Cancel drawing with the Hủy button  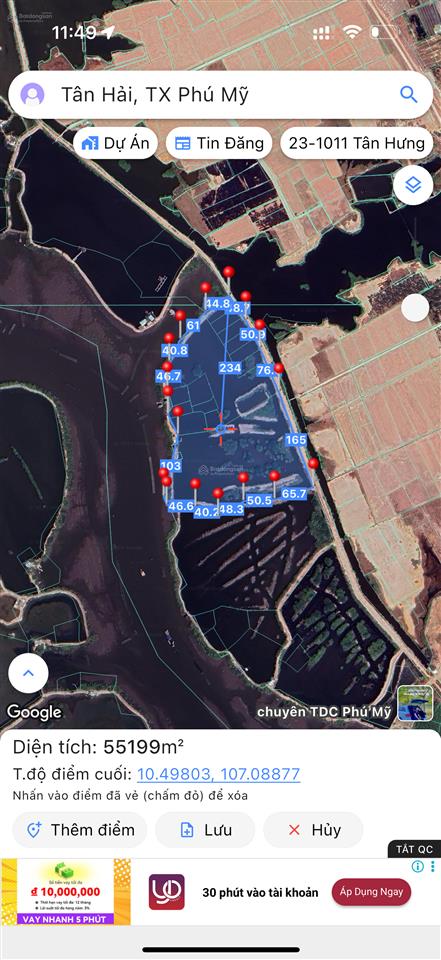[x=313, y=830]
